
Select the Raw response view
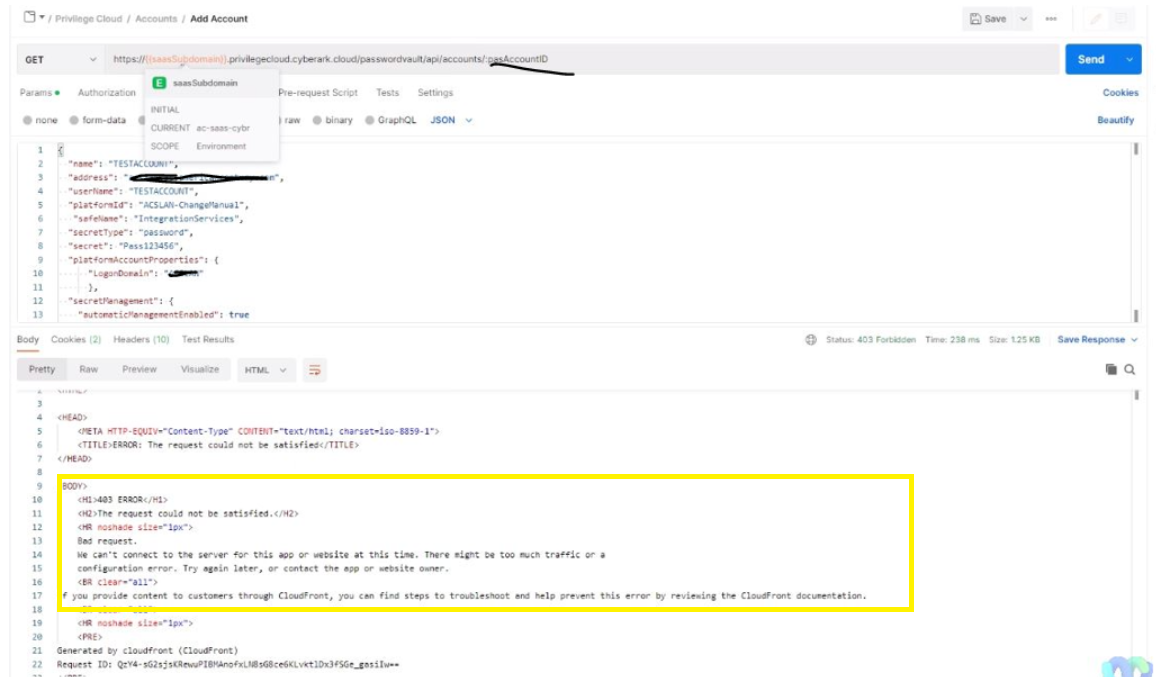point(88,369)
